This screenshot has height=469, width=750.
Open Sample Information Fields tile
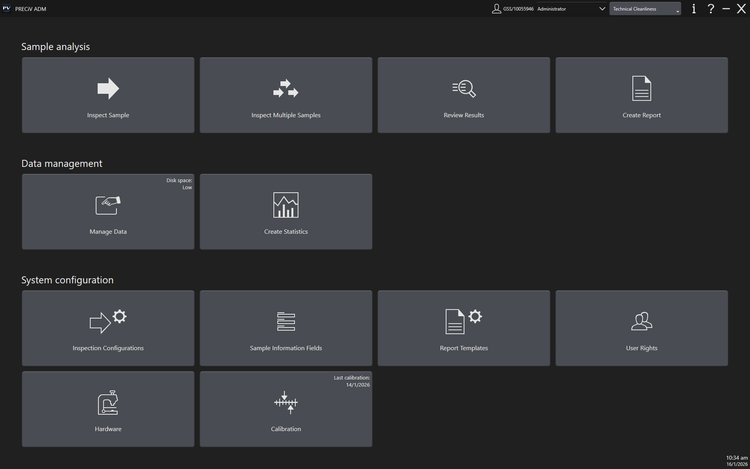[x=286, y=328]
